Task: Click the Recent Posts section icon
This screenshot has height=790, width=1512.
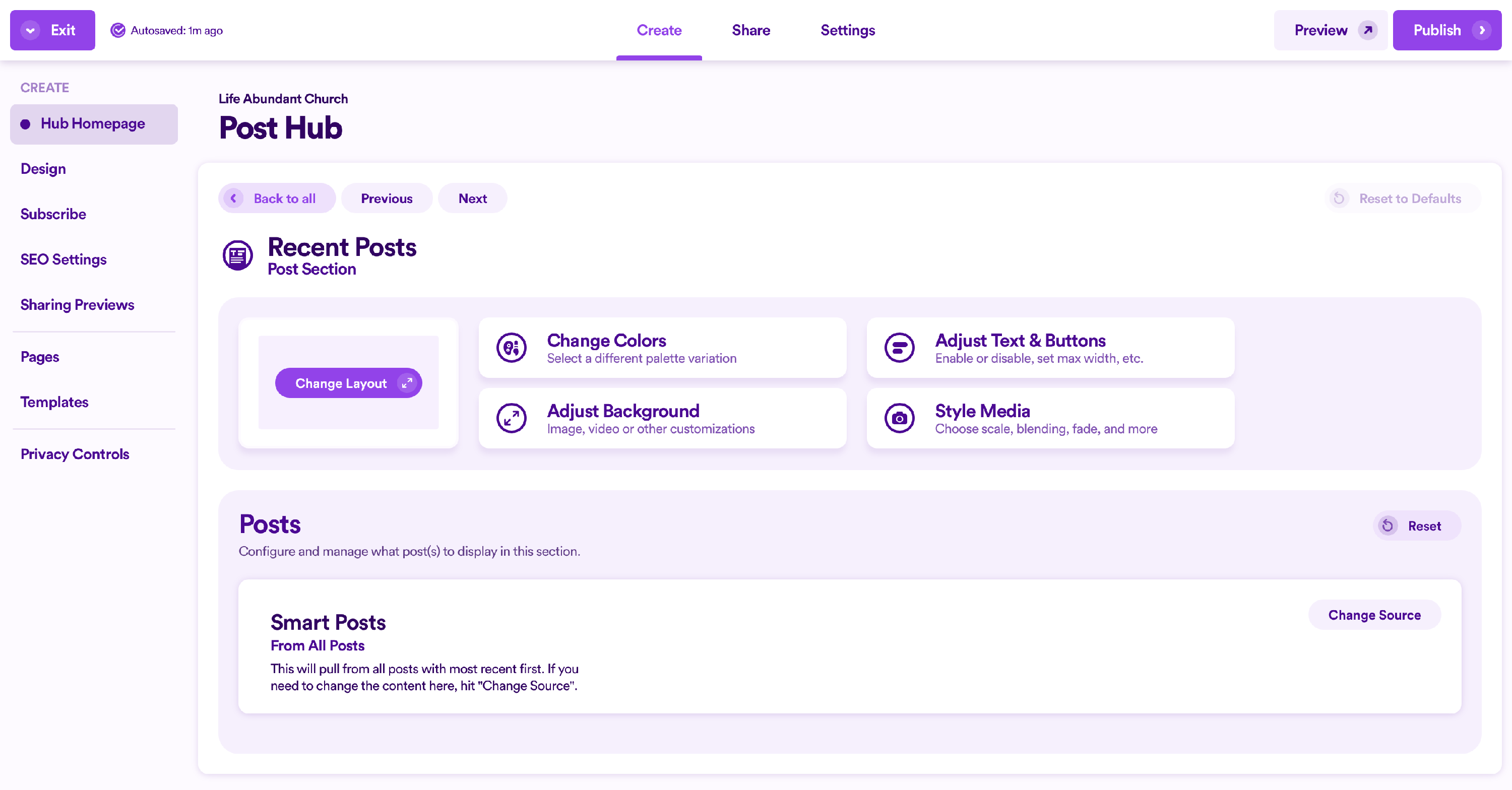Action: 238,255
